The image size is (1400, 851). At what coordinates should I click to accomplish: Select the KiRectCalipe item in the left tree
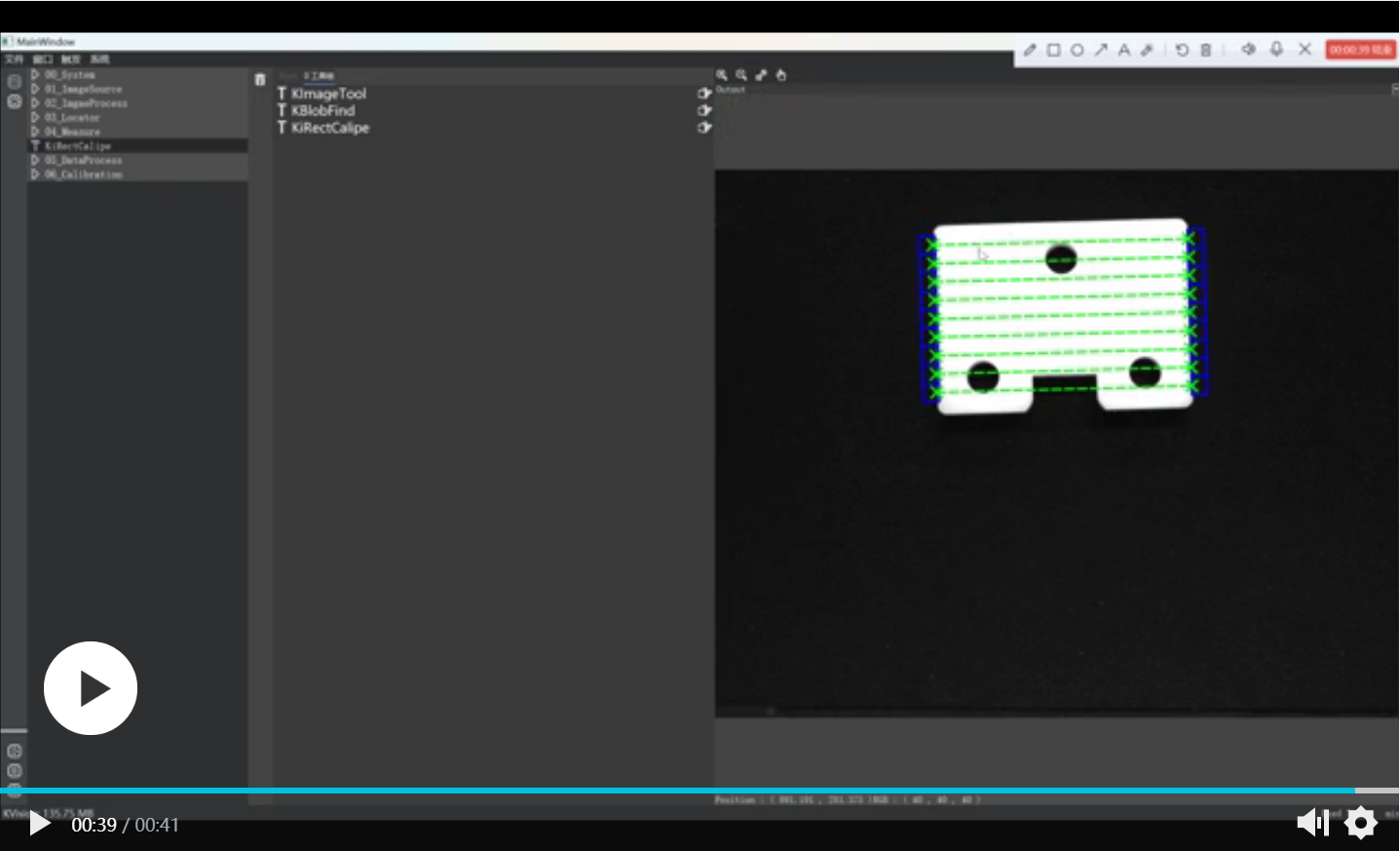(x=137, y=145)
